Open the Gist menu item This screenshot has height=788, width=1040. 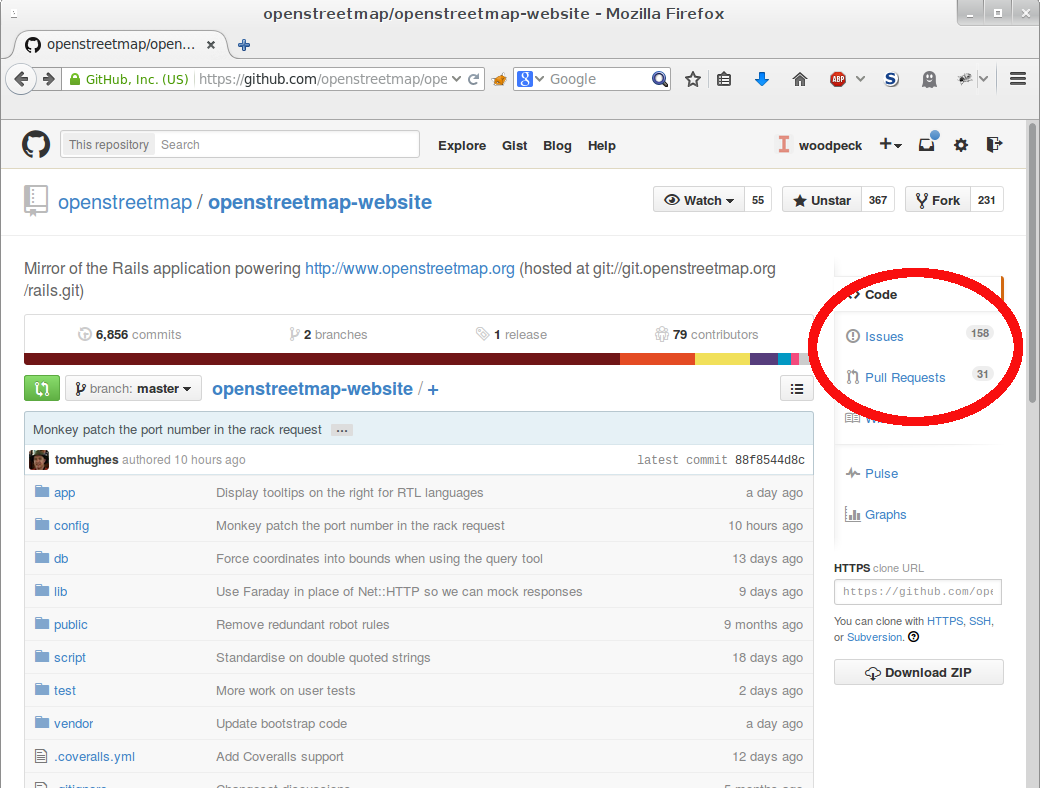tap(515, 145)
